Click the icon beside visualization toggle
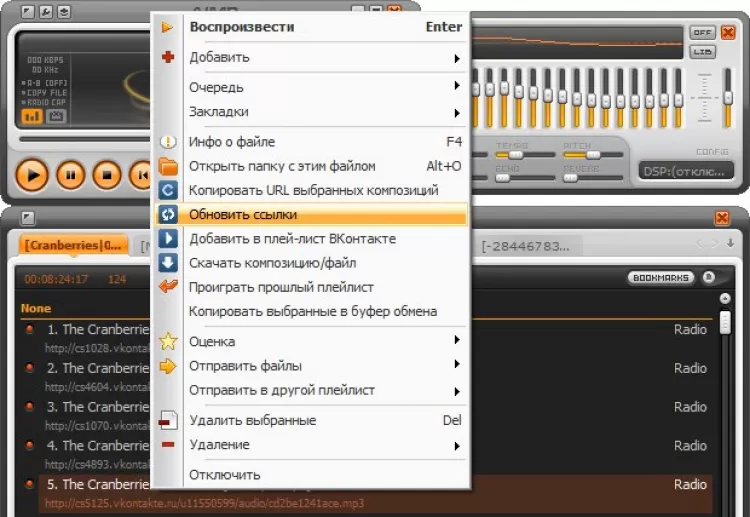 coord(56,116)
